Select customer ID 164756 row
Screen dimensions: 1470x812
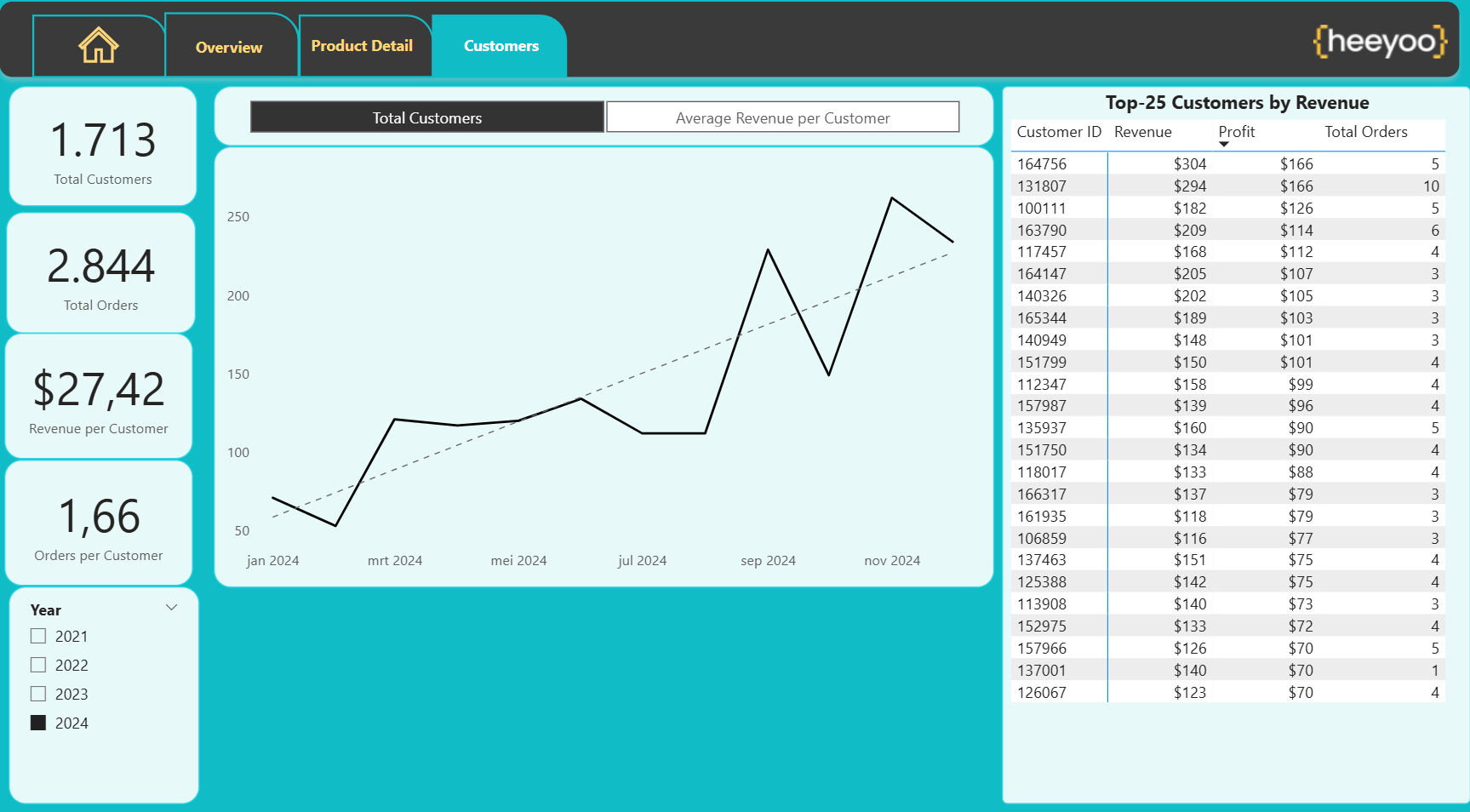pyautogui.click(x=1227, y=163)
